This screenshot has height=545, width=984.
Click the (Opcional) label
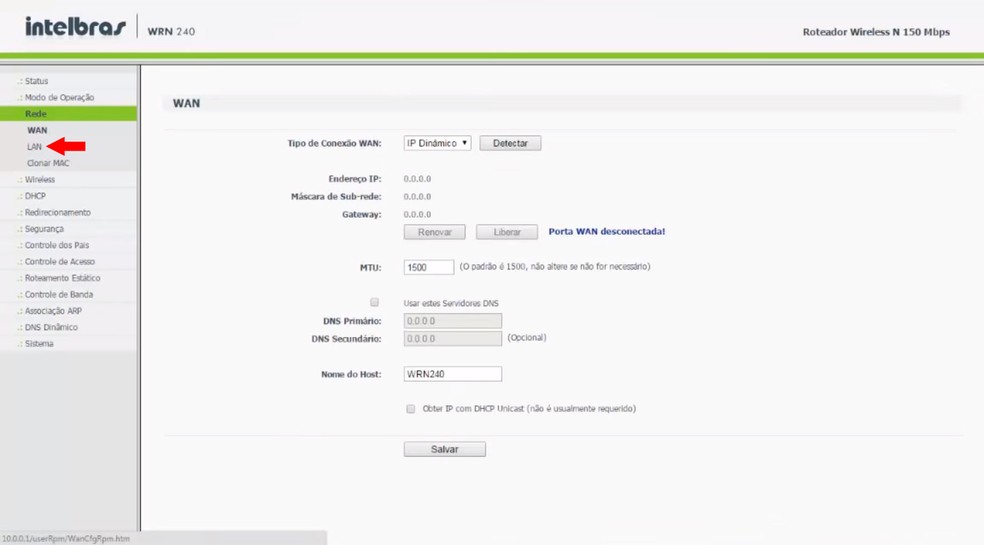pyautogui.click(x=527, y=337)
